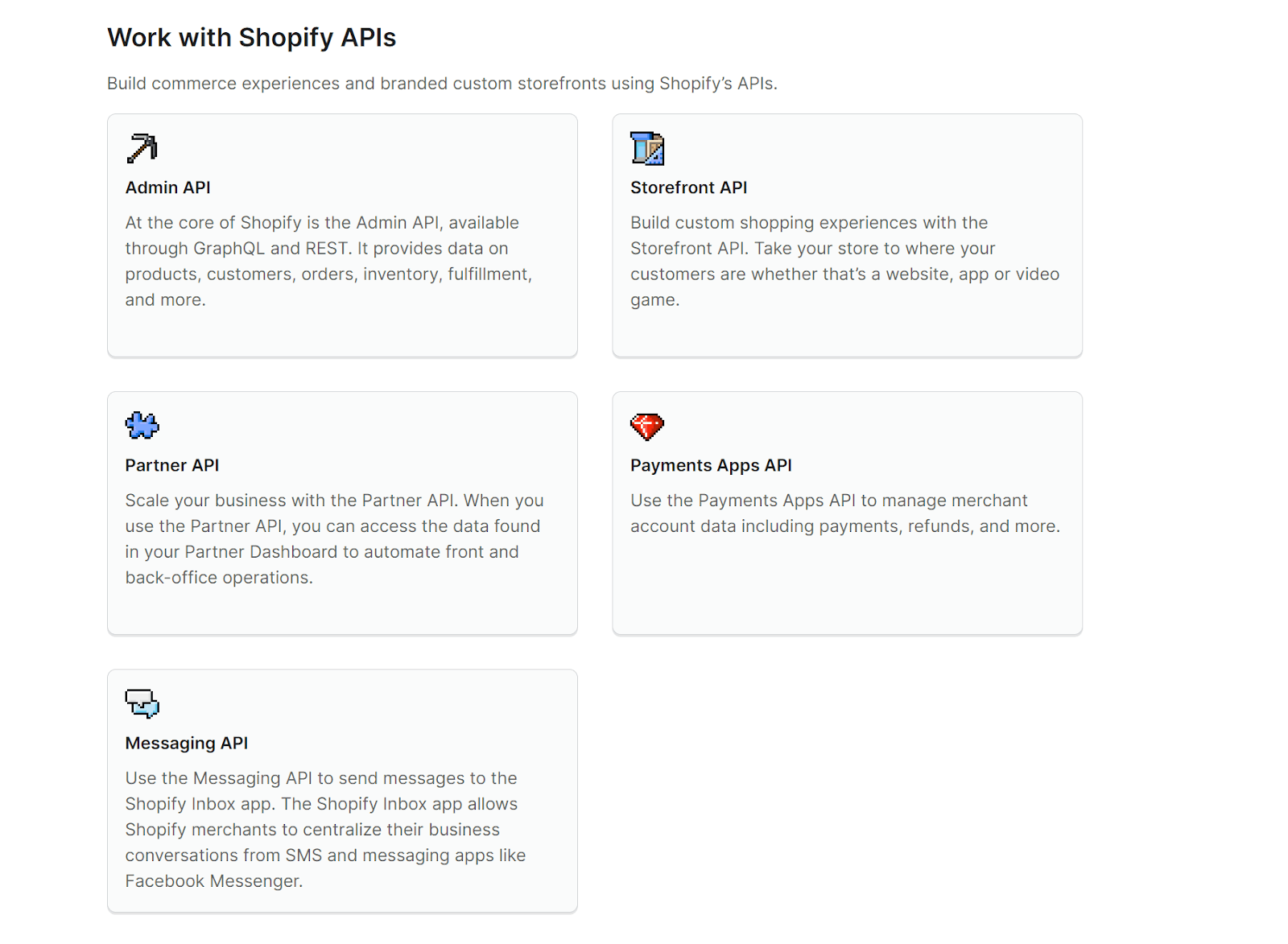
Task: Open the Storefront API documentation
Action: tap(688, 188)
